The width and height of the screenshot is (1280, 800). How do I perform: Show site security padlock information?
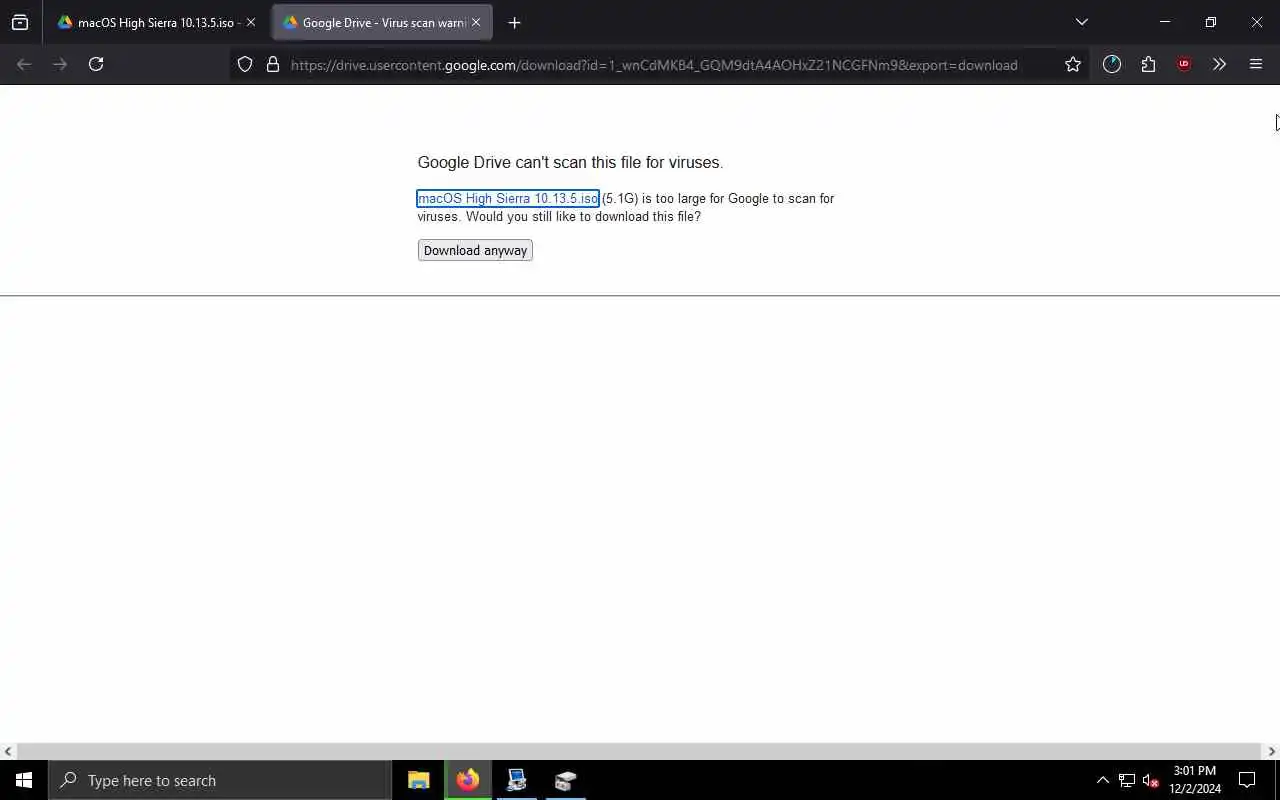click(x=272, y=64)
